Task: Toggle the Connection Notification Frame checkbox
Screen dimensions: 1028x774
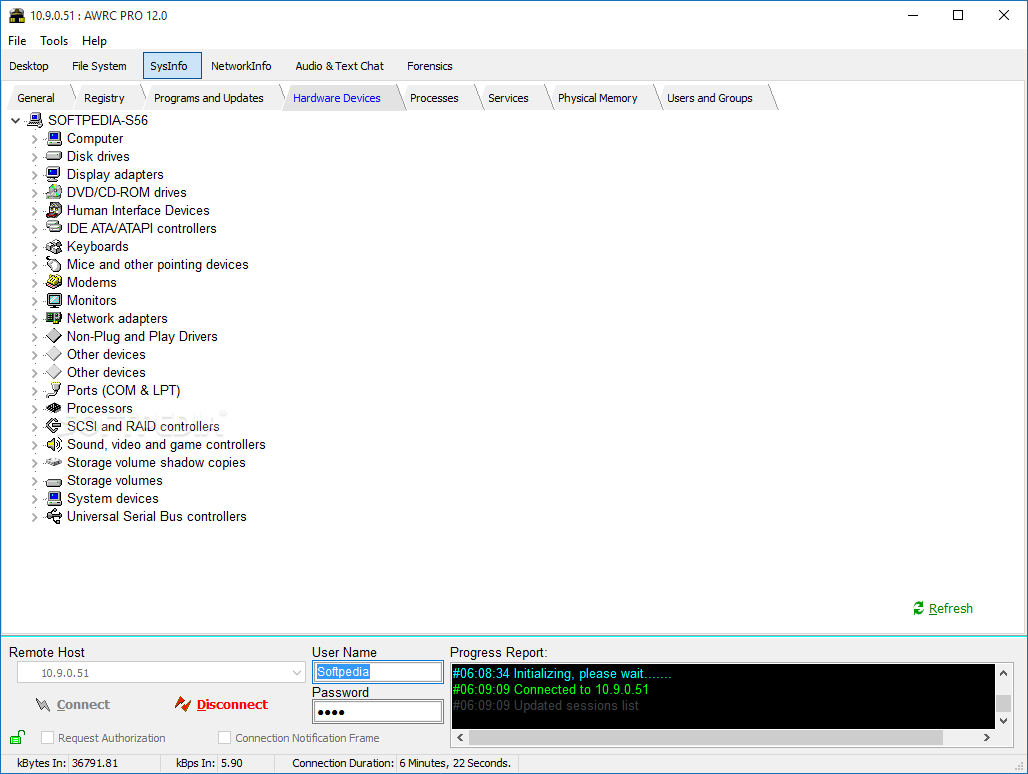Action: tap(224, 737)
